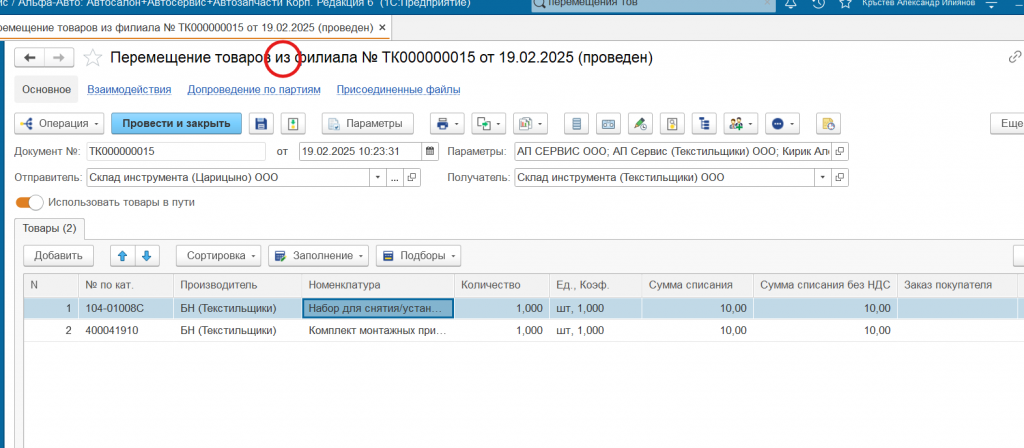This screenshot has width=1024, height=448.
Task: Click the 'Провести и закрыть' button
Action: click(x=175, y=124)
